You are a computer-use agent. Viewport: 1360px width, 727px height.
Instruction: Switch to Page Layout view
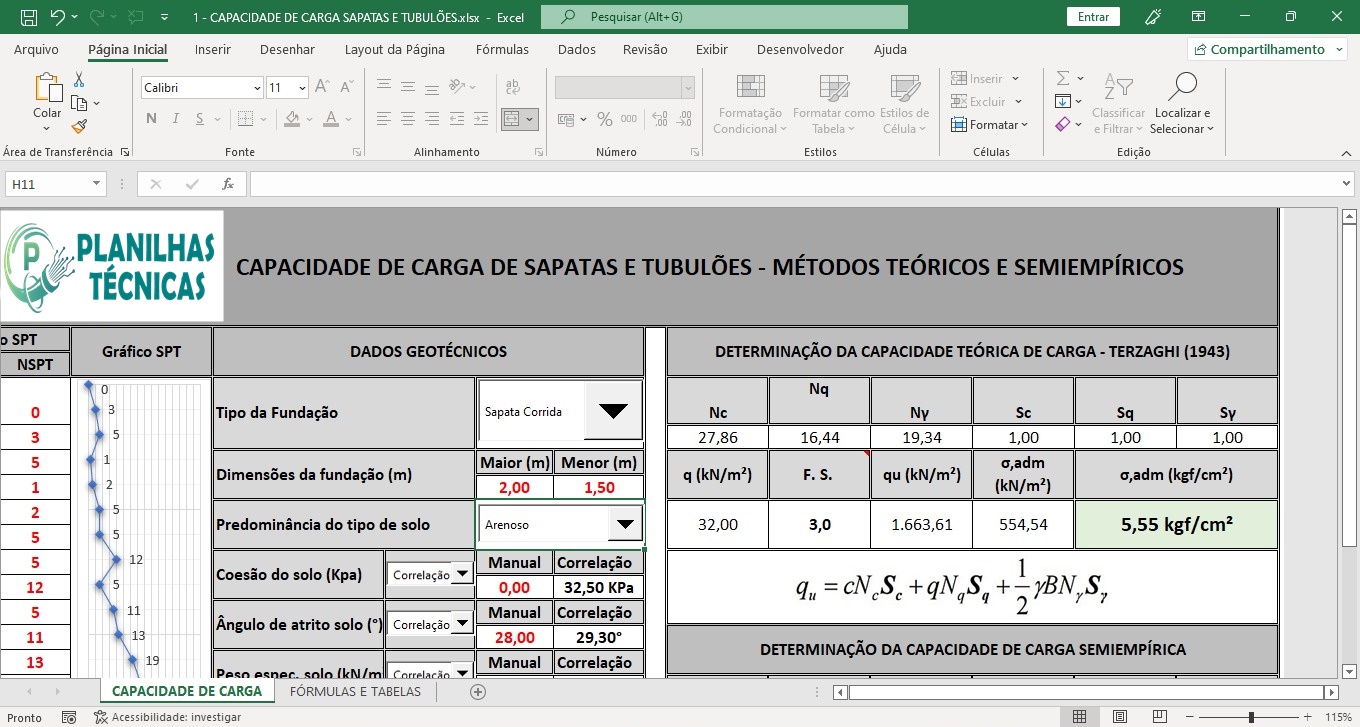1121,717
